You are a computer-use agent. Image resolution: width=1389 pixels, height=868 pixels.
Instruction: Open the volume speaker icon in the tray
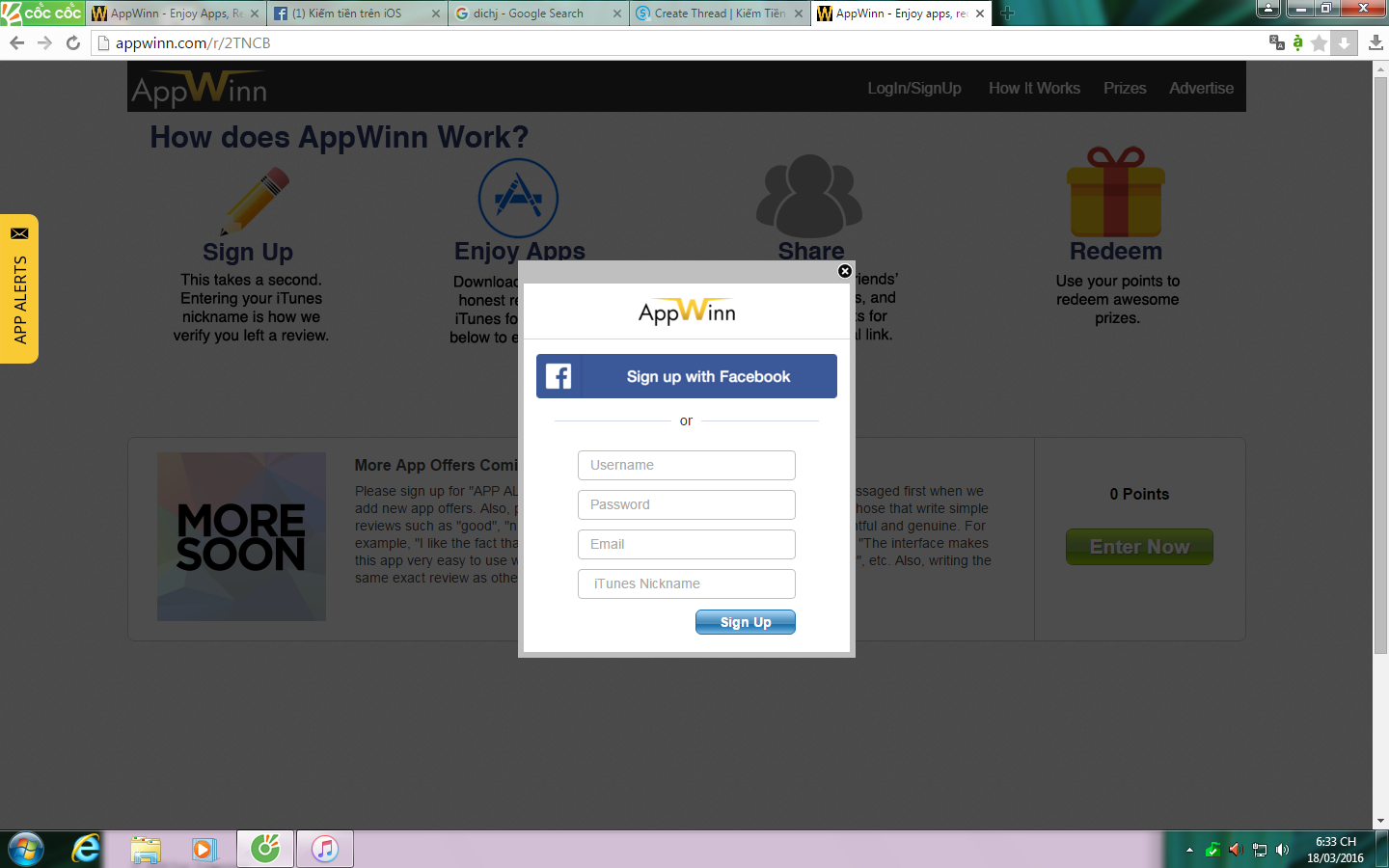(1282, 850)
